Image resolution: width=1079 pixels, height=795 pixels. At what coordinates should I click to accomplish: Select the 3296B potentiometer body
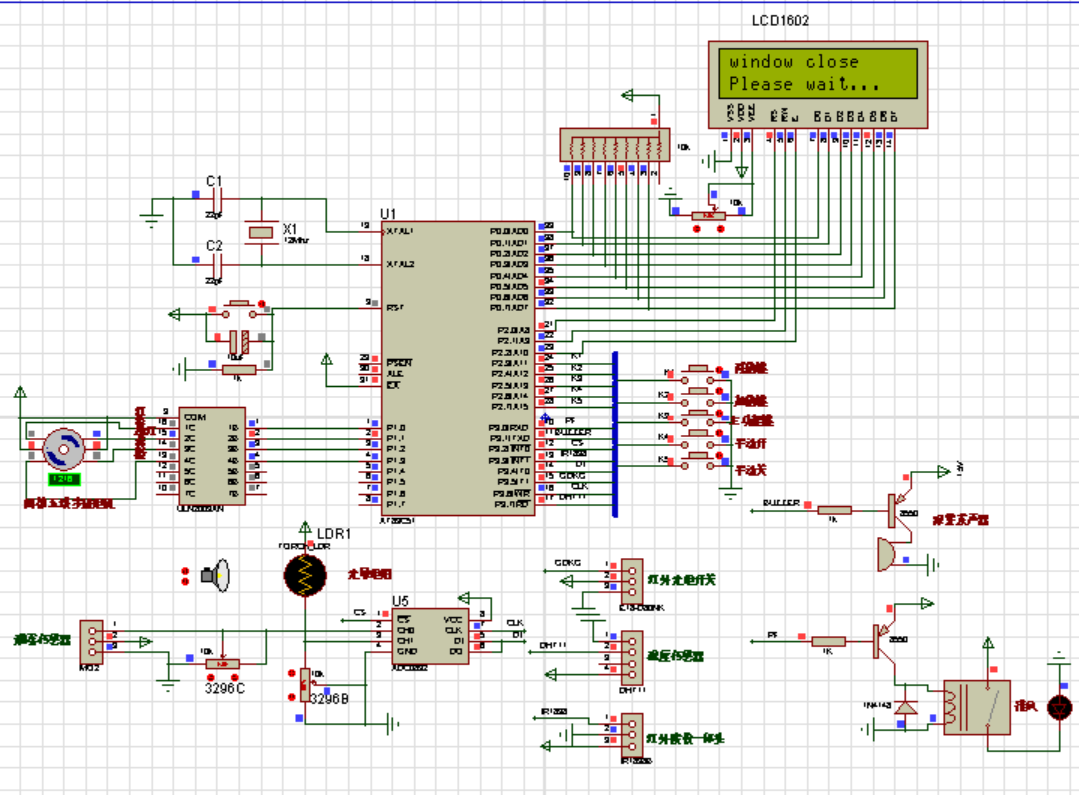point(305,685)
